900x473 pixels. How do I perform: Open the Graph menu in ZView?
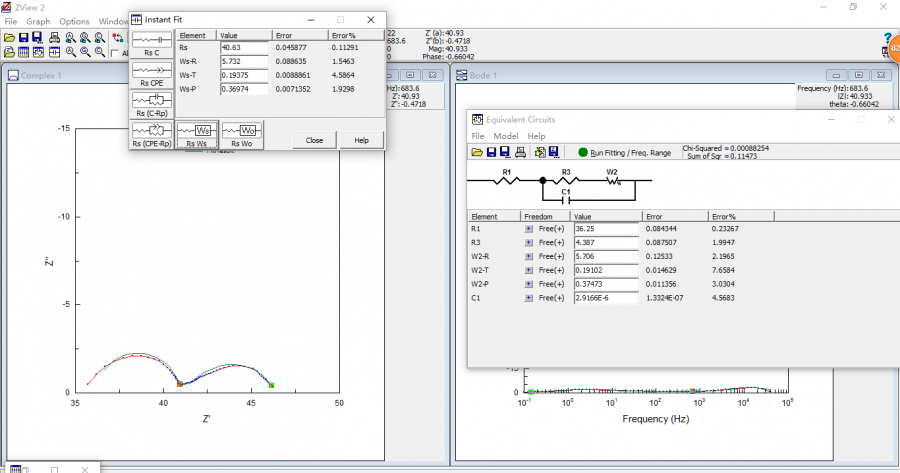(x=38, y=21)
